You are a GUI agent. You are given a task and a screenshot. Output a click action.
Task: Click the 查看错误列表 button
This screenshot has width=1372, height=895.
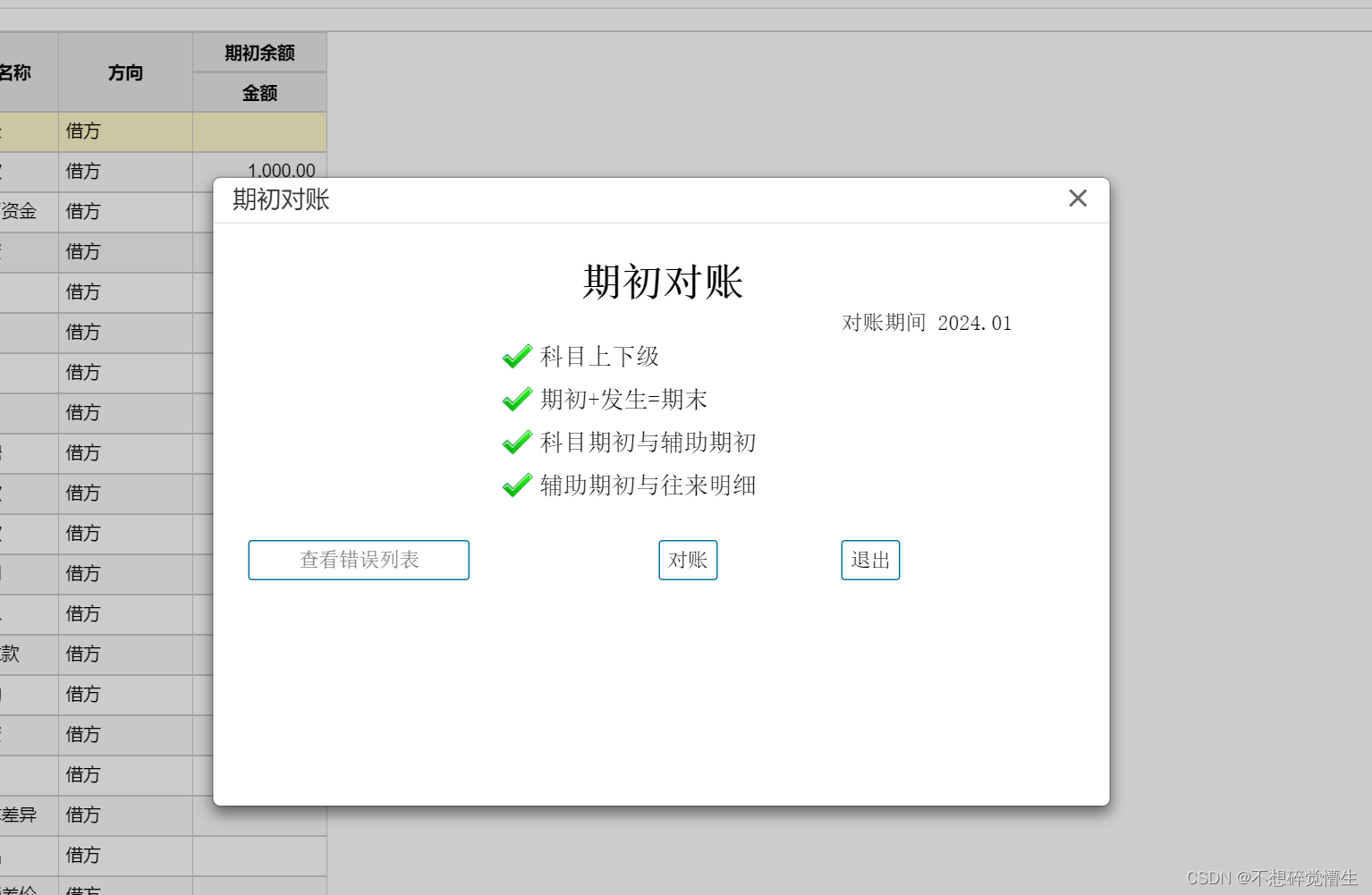pos(359,560)
